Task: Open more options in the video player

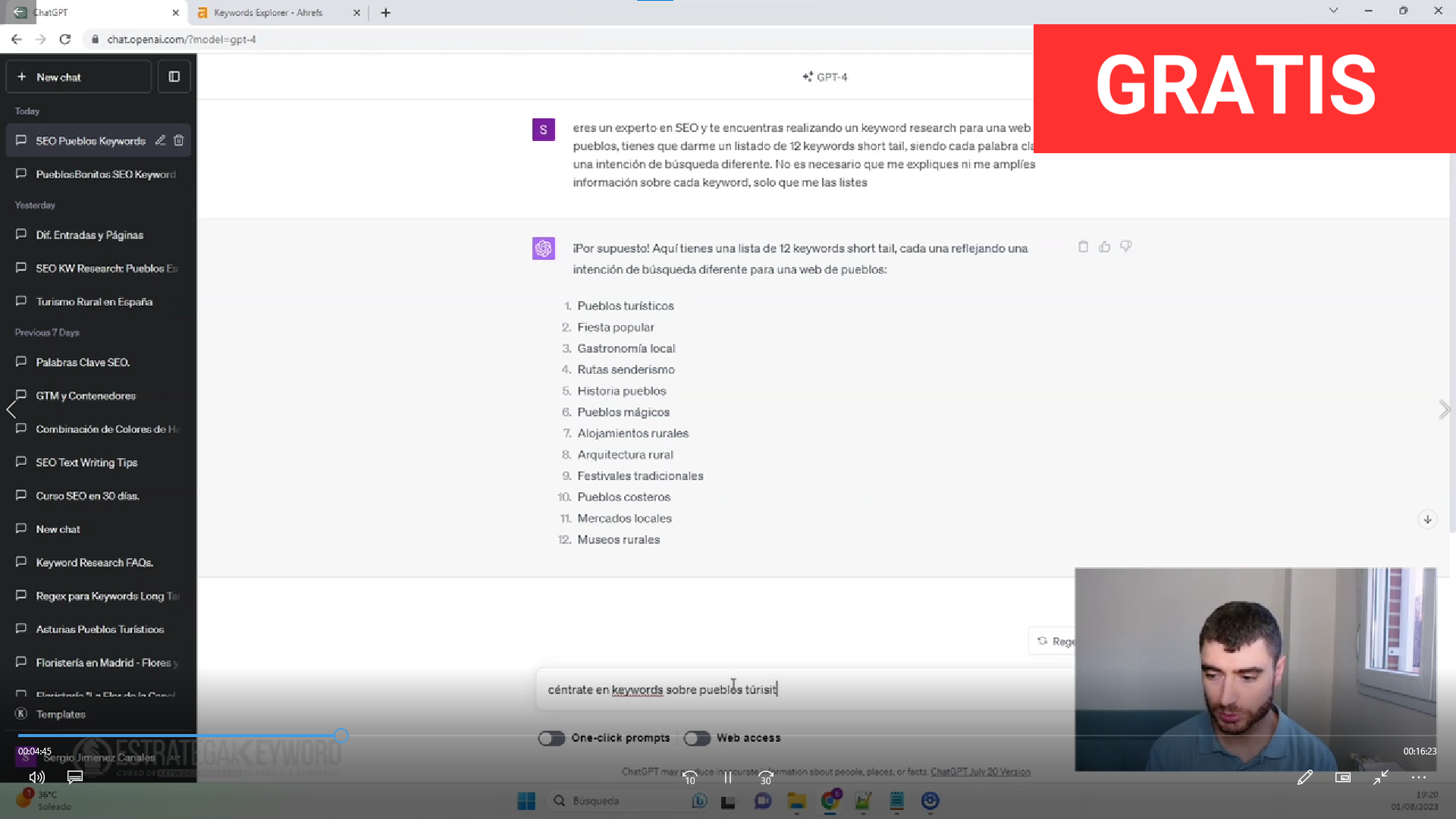Action: pyautogui.click(x=1419, y=777)
